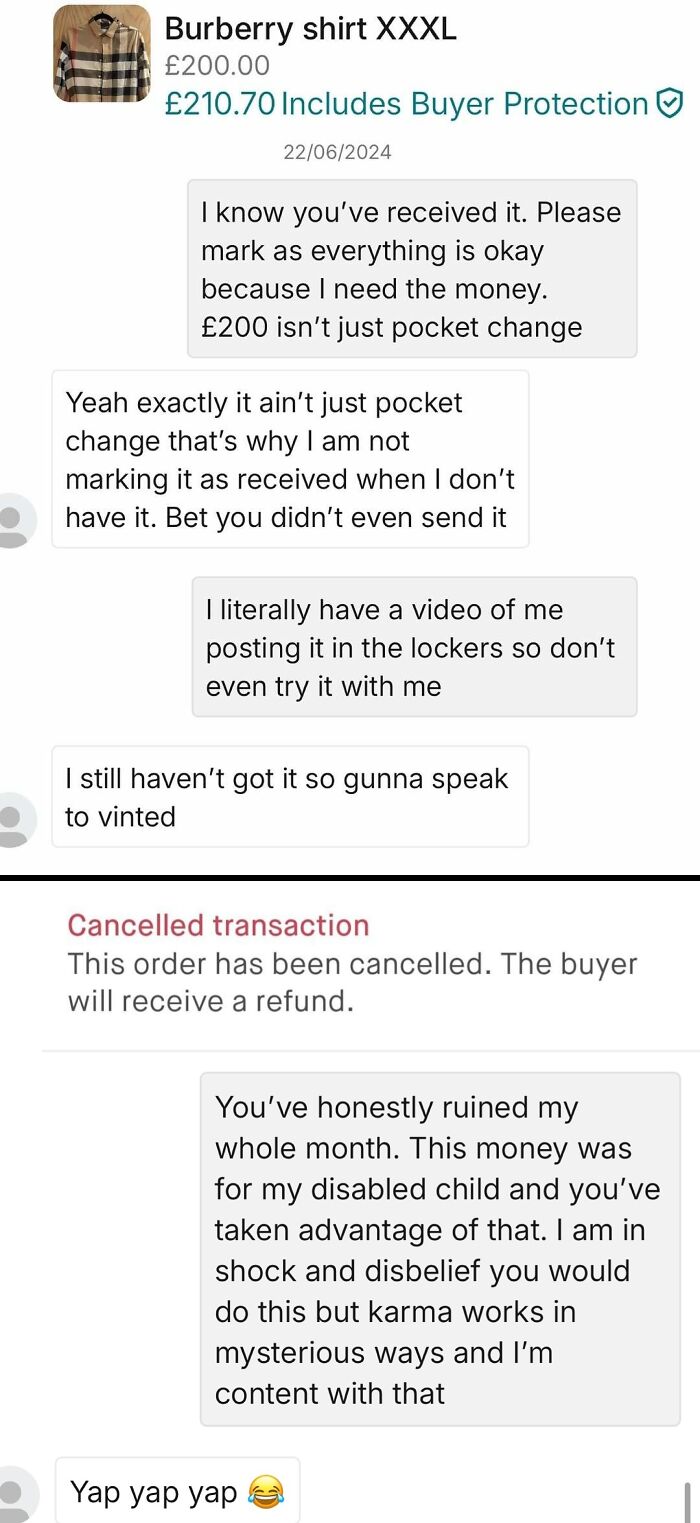Select the 'gunna speak to vinted' message

(x=289, y=796)
